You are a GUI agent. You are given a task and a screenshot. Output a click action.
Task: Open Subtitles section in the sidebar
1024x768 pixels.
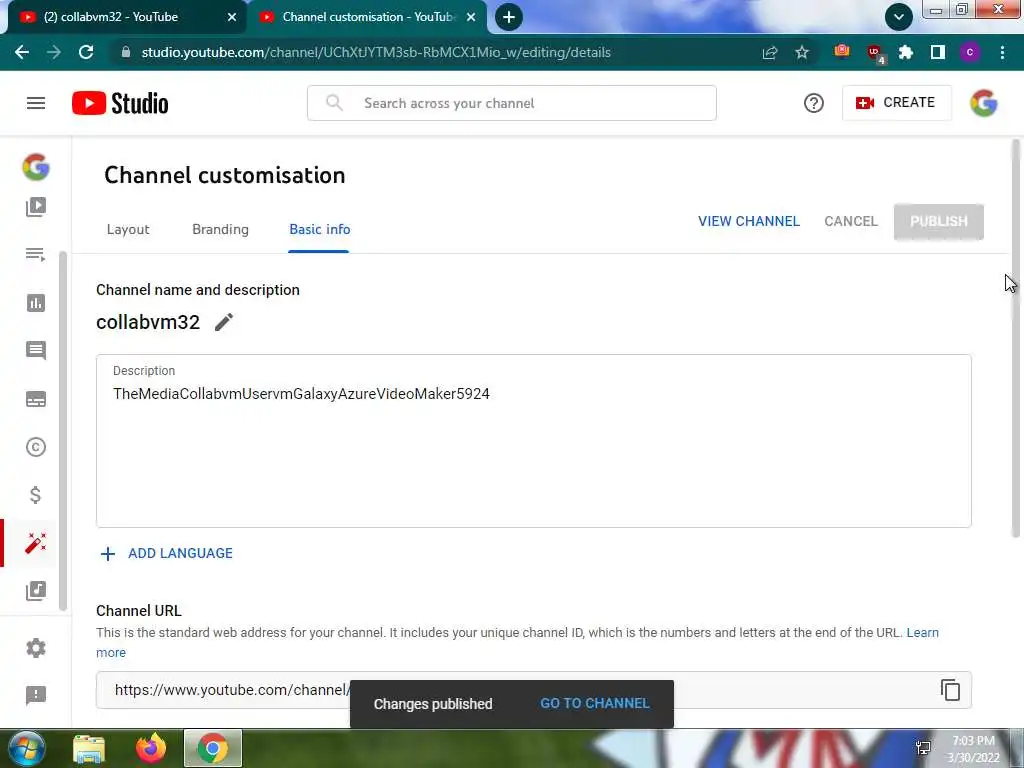coord(36,399)
